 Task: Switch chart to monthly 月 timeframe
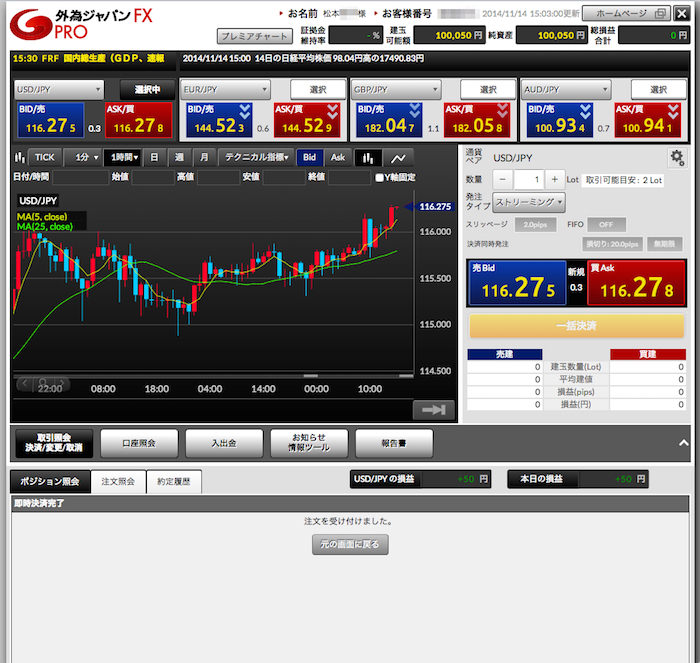tap(204, 158)
